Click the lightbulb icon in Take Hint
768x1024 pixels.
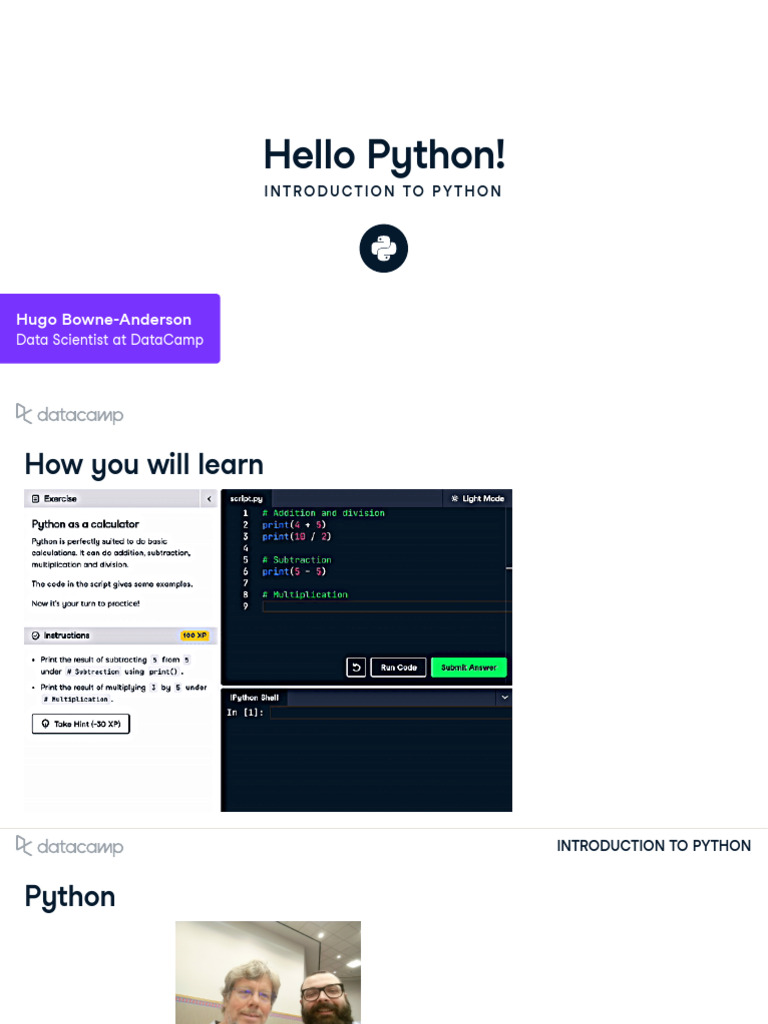45,724
